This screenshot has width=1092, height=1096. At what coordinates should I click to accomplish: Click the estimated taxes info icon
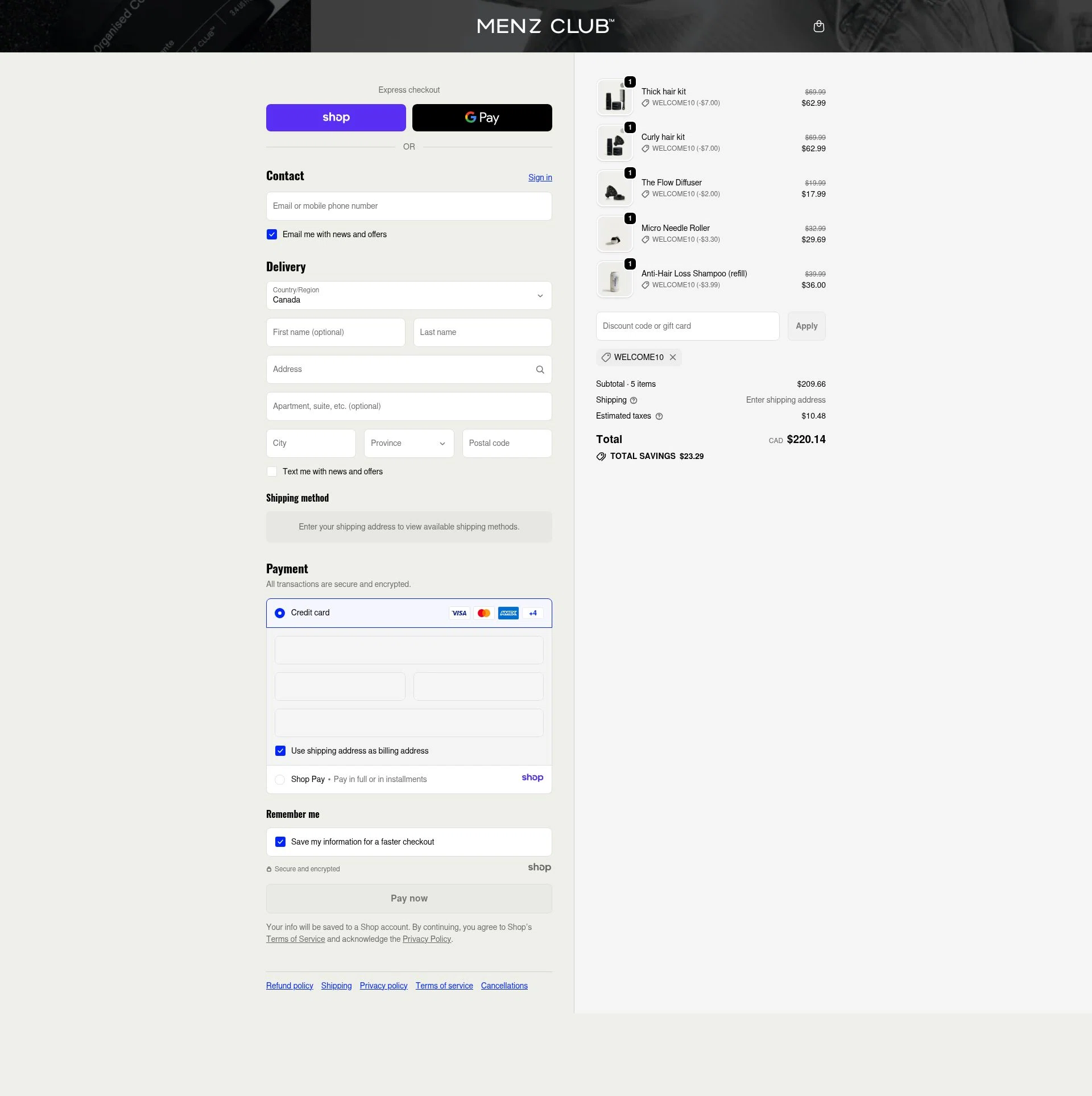tap(659, 416)
